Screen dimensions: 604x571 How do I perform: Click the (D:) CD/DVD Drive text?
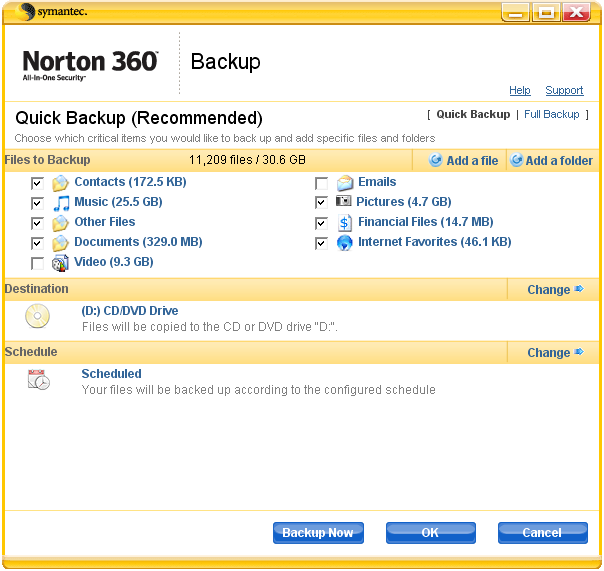click(x=130, y=311)
